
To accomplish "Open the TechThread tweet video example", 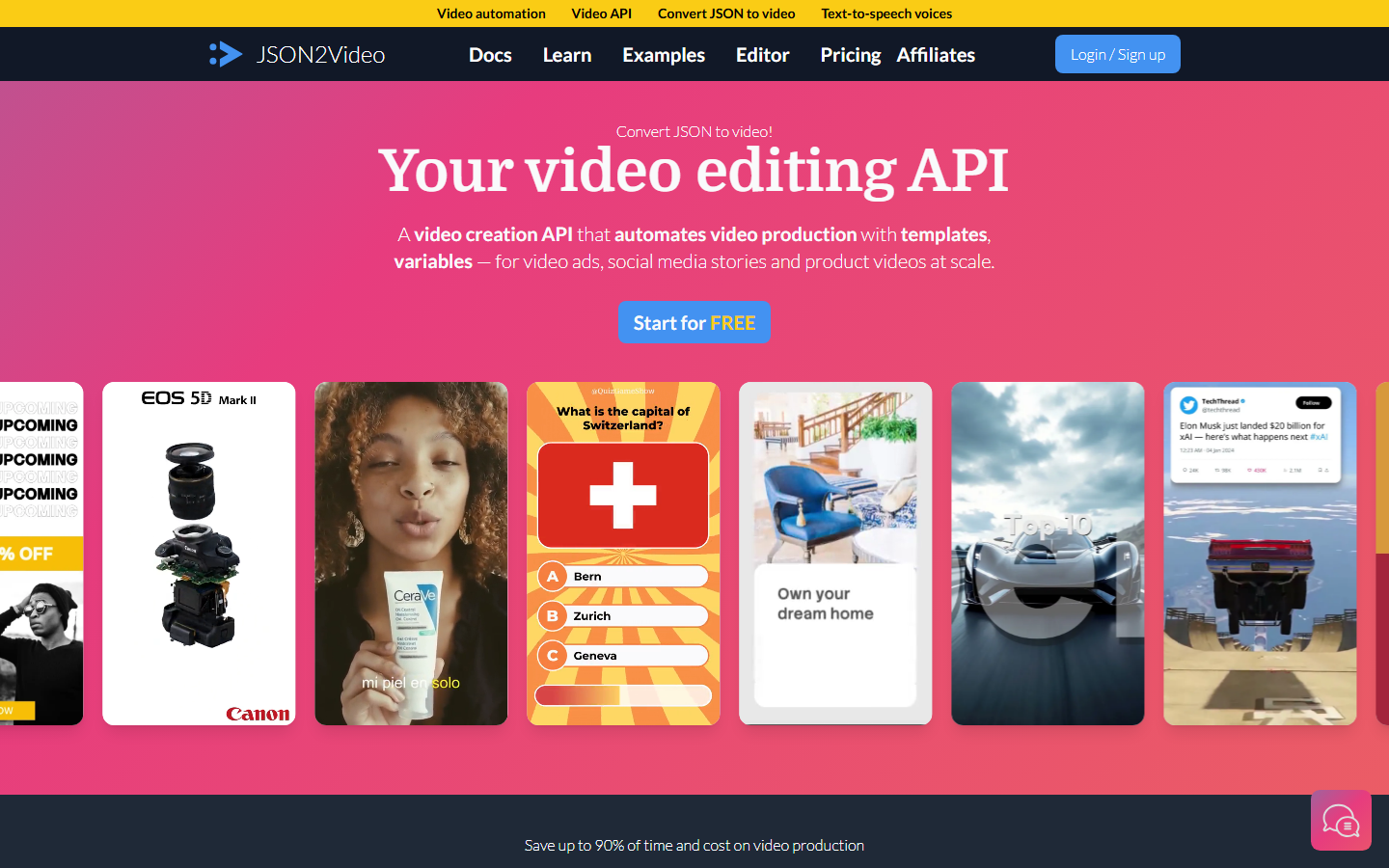I will coord(1260,554).
